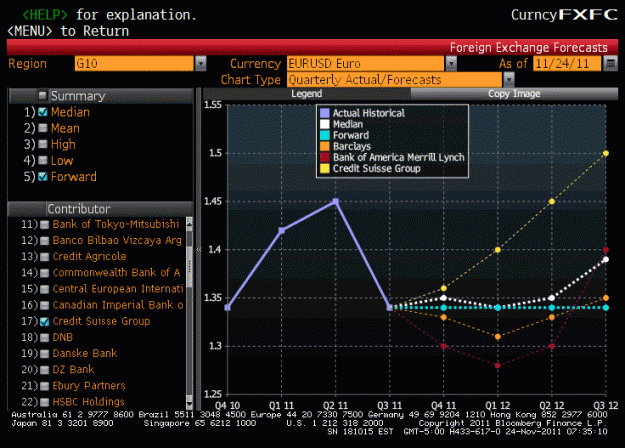Check DNB contributor checkbox
Image resolution: width=625 pixels, height=448 pixels.
pyautogui.click(x=45, y=338)
